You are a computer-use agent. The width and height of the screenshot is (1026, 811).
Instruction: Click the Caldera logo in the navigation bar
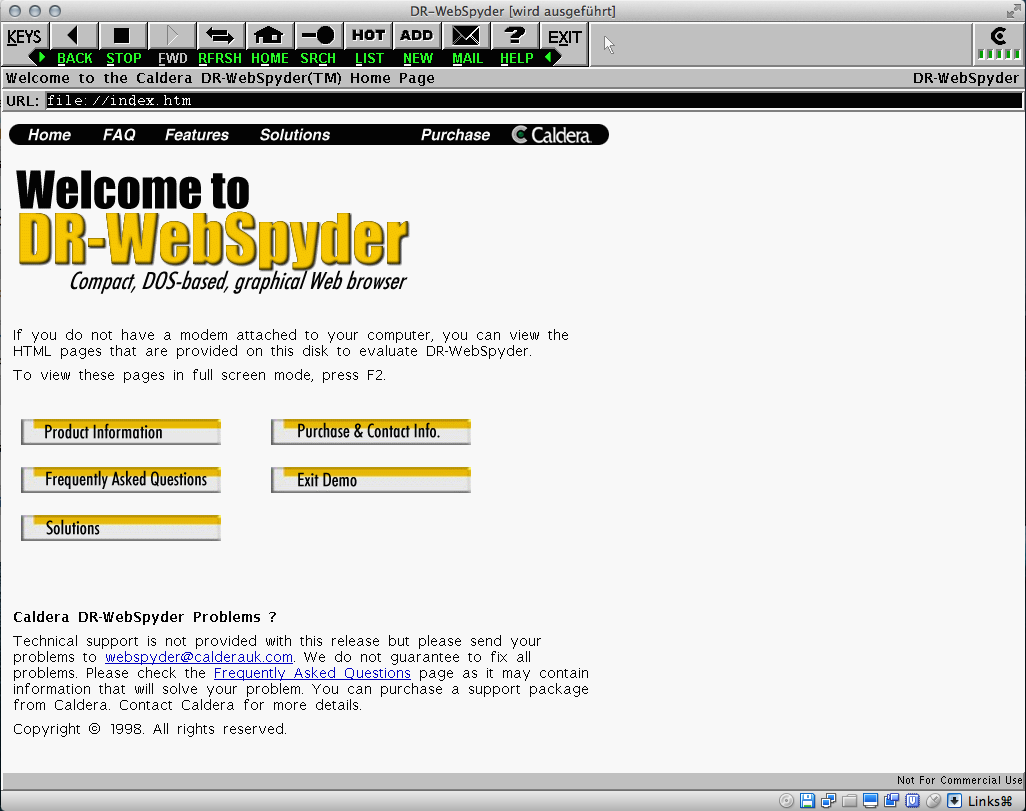(x=552, y=135)
